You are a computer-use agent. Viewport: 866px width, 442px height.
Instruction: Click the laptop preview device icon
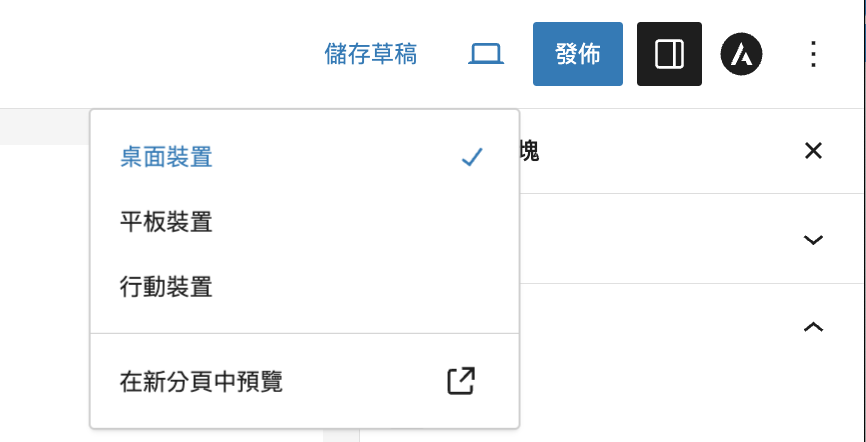(486, 54)
